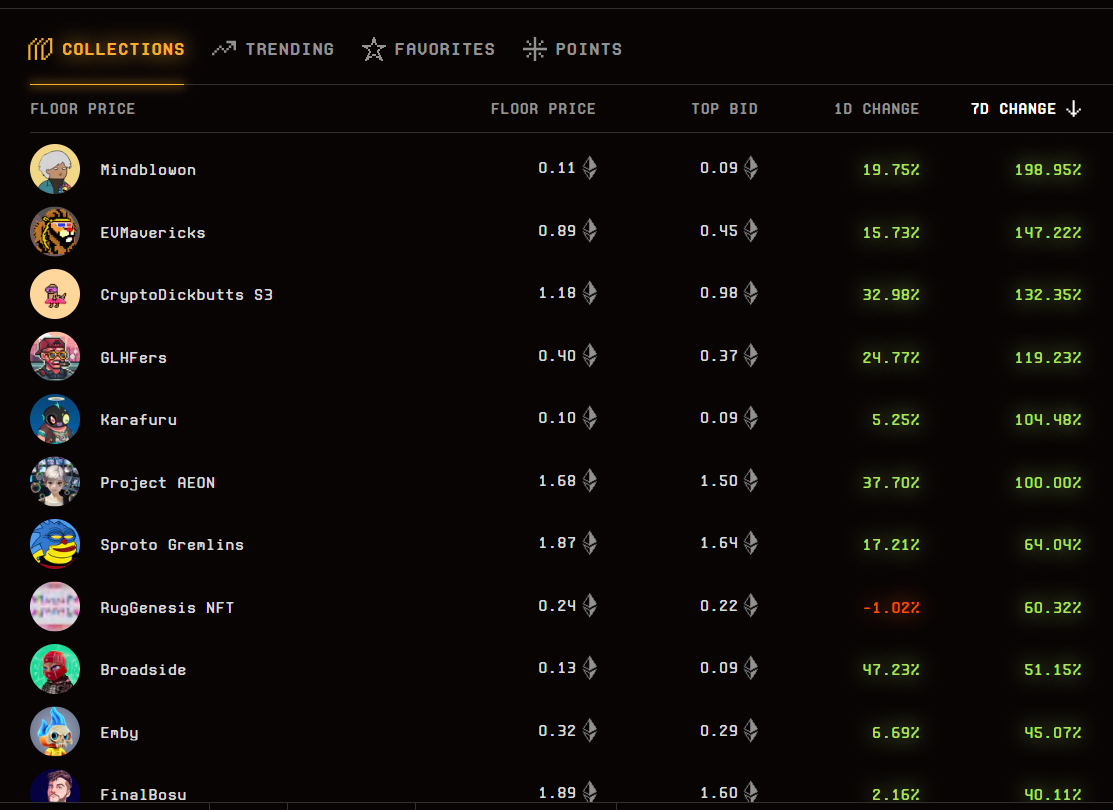This screenshot has width=1113, height=810.
Task: Click the left Floor Price header label
Action: [x=82, y=109]
